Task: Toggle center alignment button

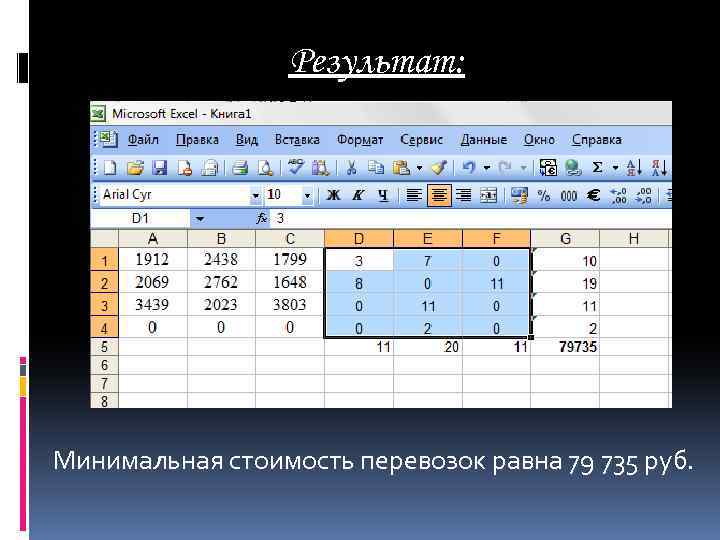Action: (439, 196)
